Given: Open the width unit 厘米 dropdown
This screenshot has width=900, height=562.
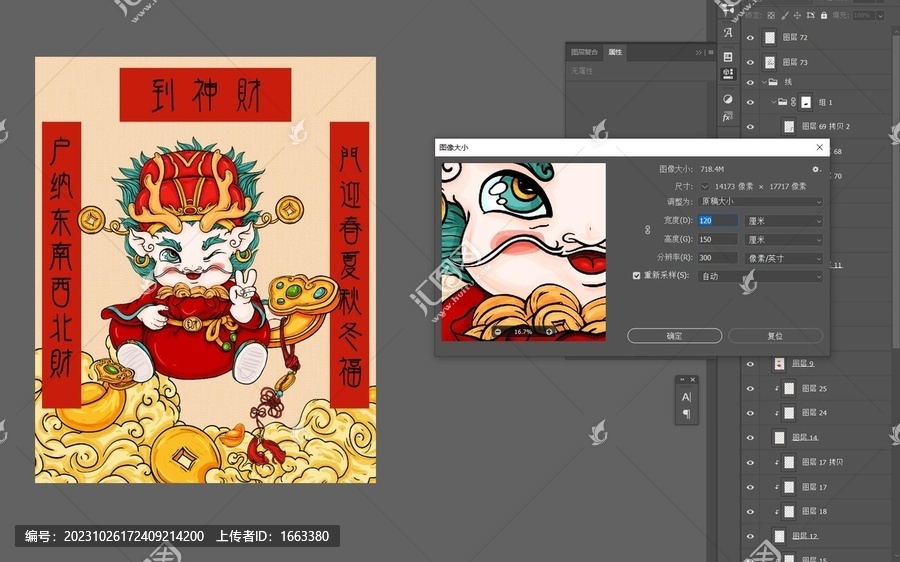Looking at the screenshot, I should (x=783, y=220).
